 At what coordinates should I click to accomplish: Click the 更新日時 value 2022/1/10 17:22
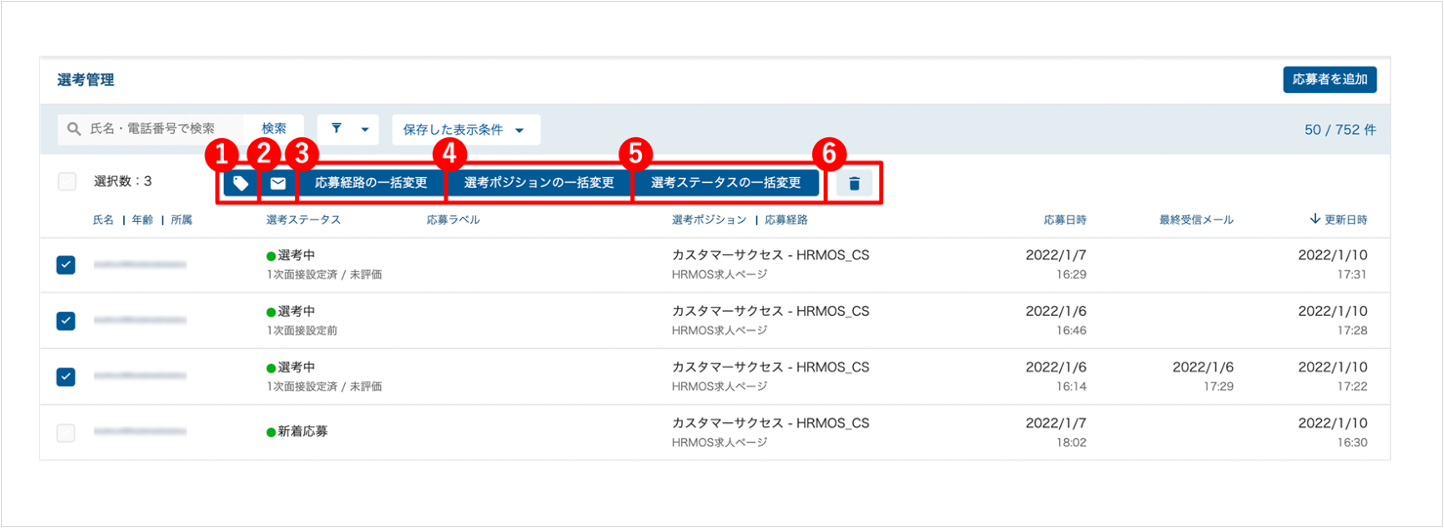coord(1332,376)
